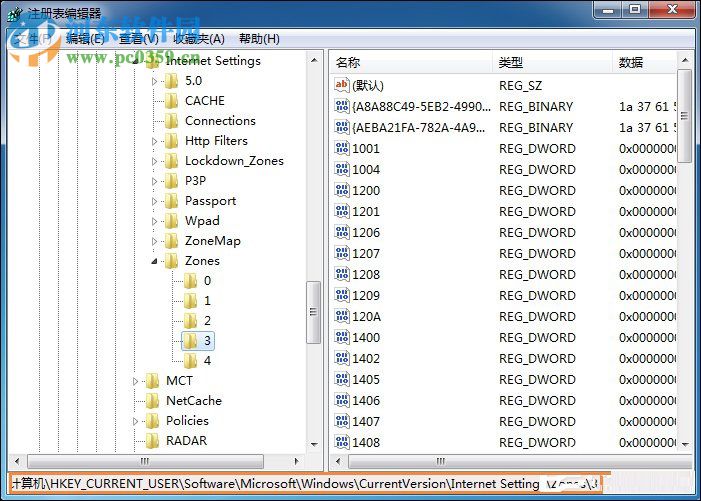The height and width of the screenshot is (501, 701).
Task: Click the NetCache folder icon
Action: point(152,400)
